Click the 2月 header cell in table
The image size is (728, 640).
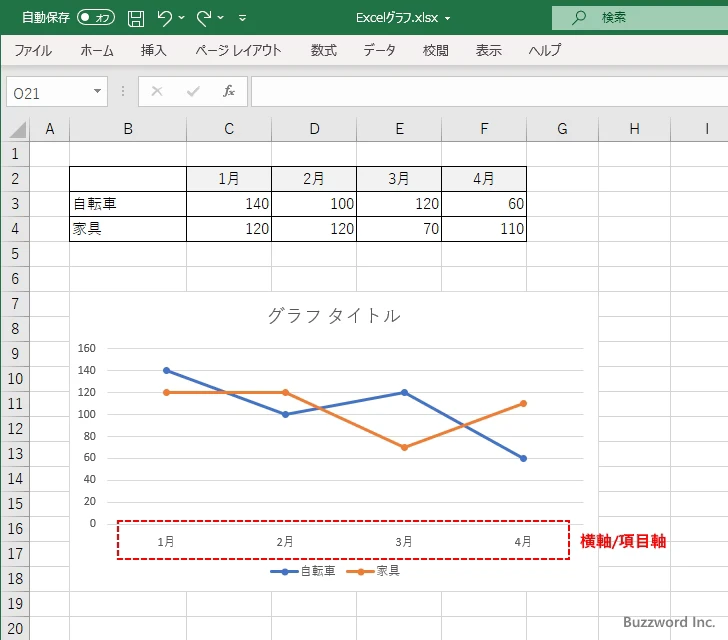pos(314,179)
